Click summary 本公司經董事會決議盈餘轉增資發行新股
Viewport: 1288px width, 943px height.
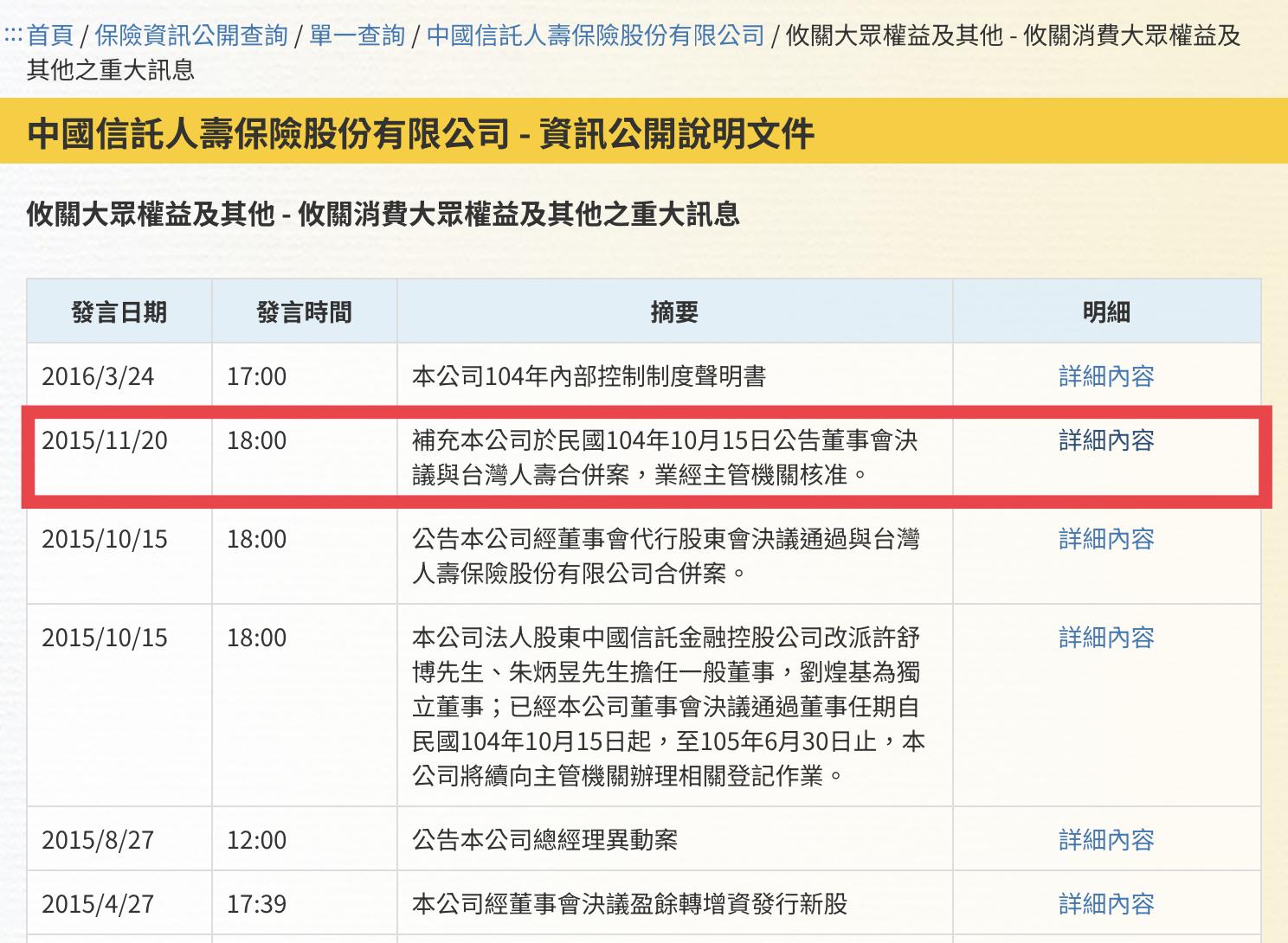pyautogui.click(x=629, y=904)
